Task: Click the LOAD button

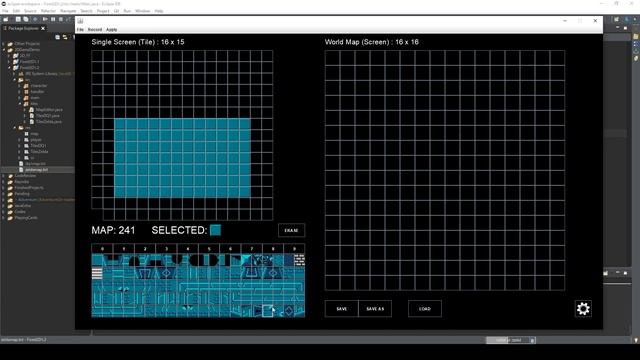Action: [x=424, y=309]
